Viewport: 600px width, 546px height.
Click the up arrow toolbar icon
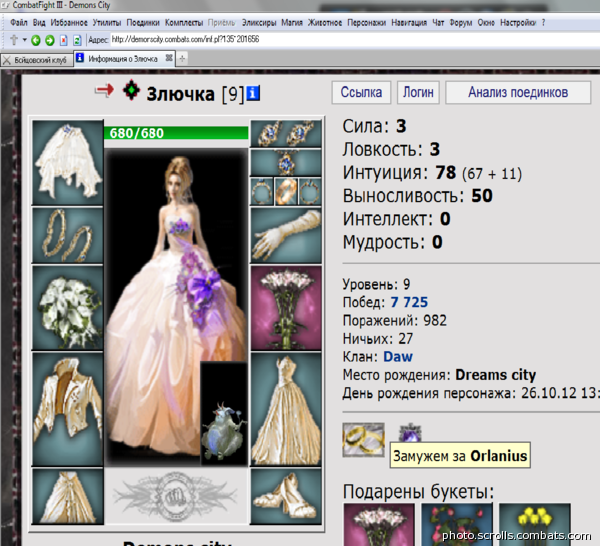(x=14, y=40)
